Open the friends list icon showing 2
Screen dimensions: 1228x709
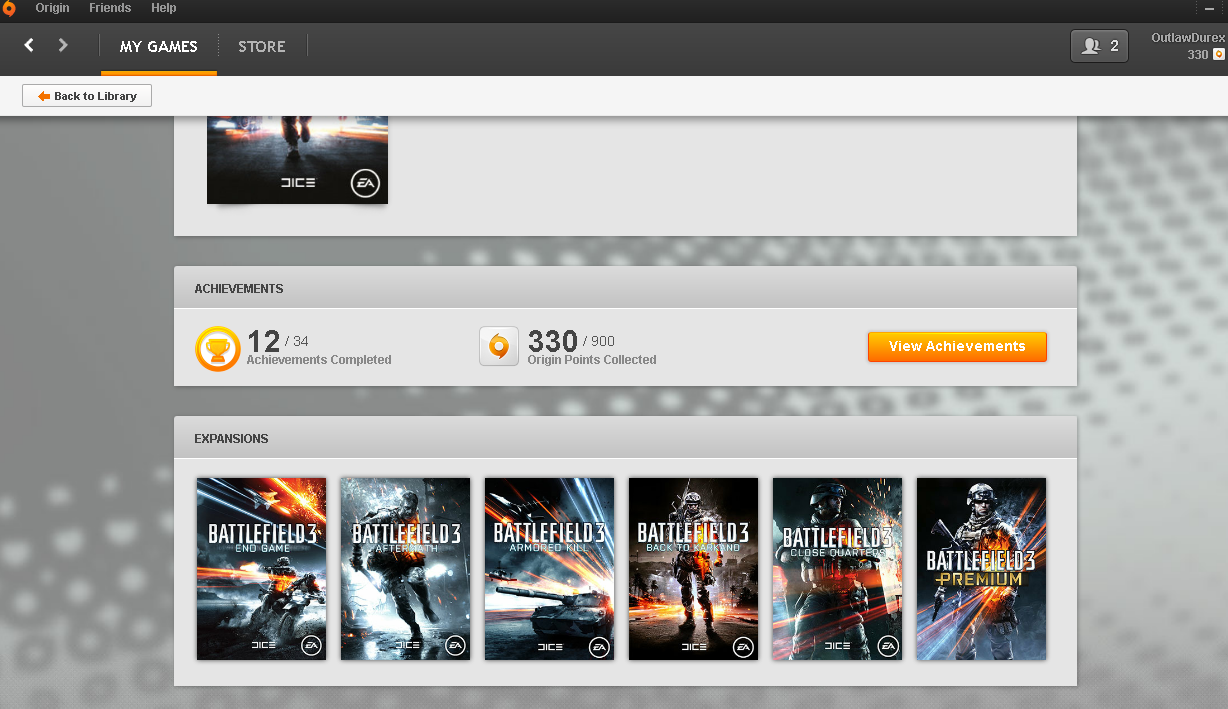(x=1099, y=46)
